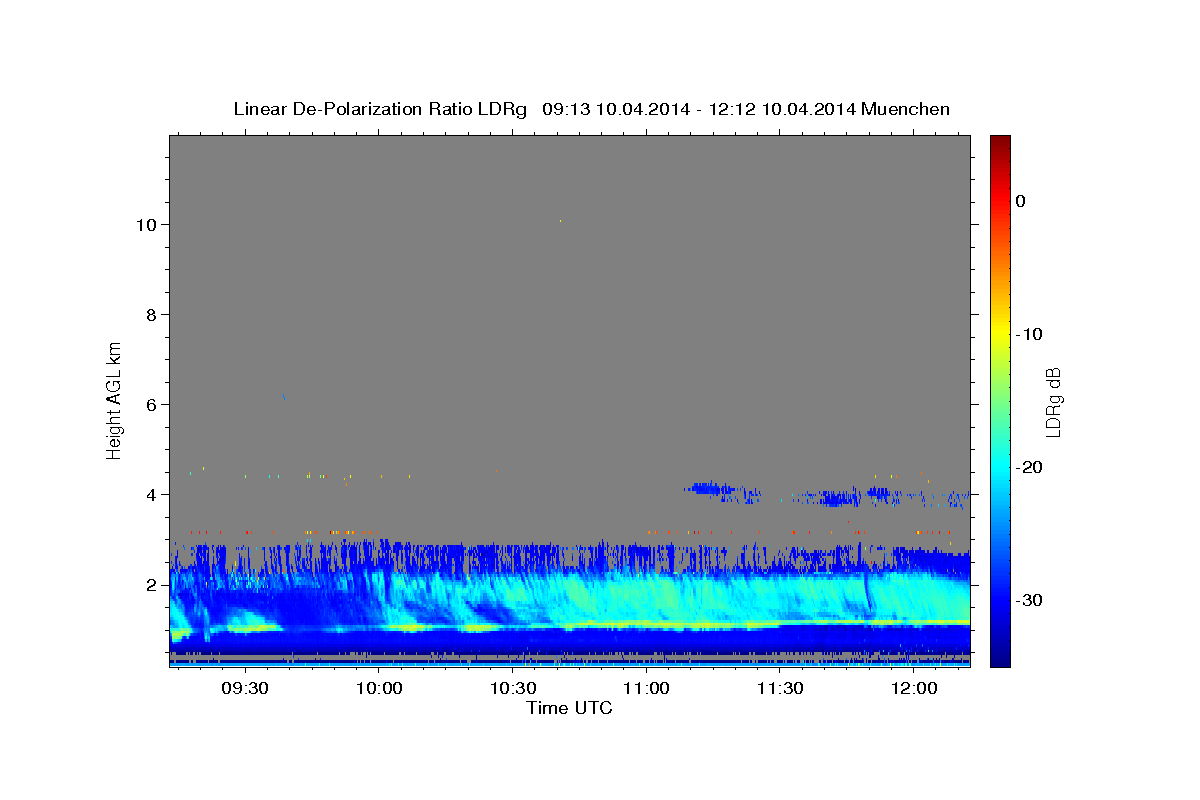Click the '09:30' time tick label
Viewport: 1200px width, 800px height.
(x=246, y=688)
